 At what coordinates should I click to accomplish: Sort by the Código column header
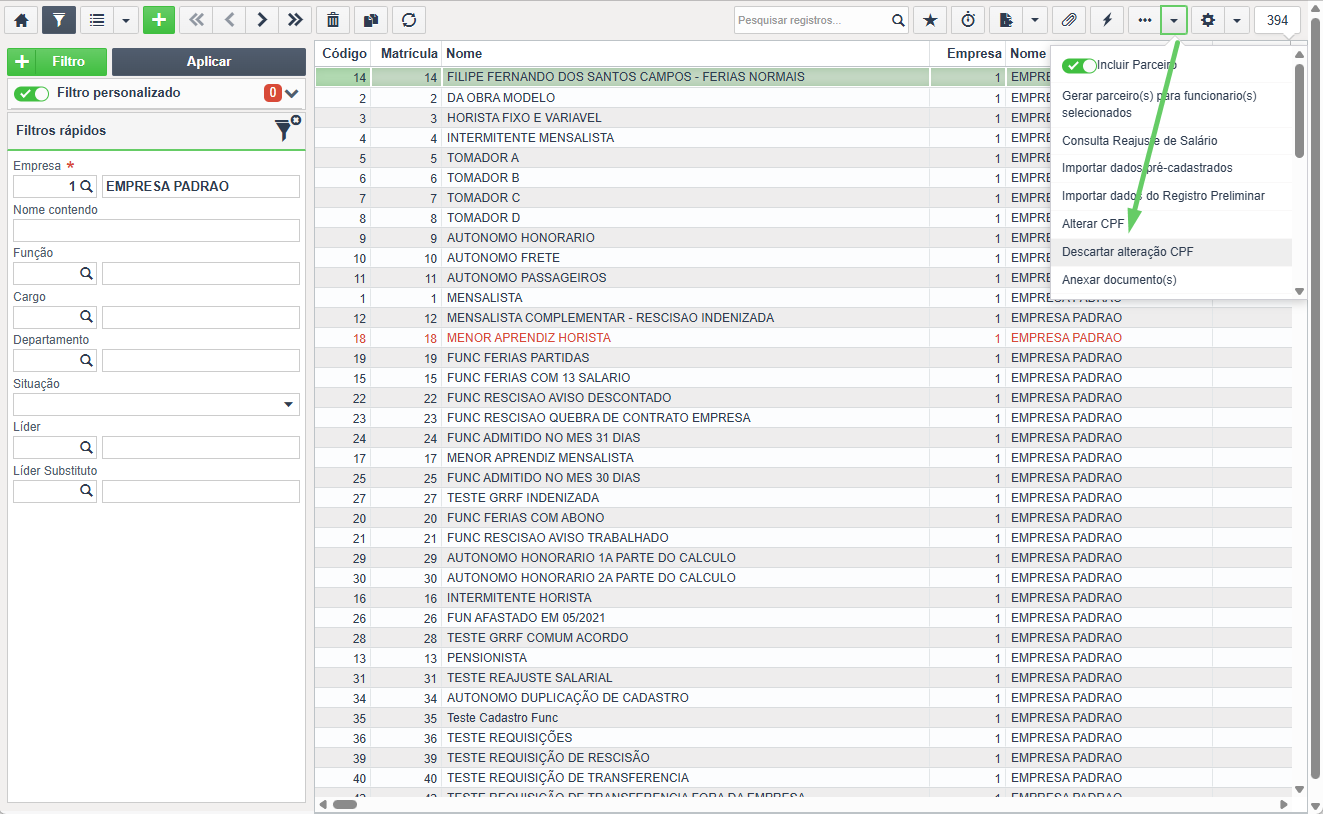point(344,53)
